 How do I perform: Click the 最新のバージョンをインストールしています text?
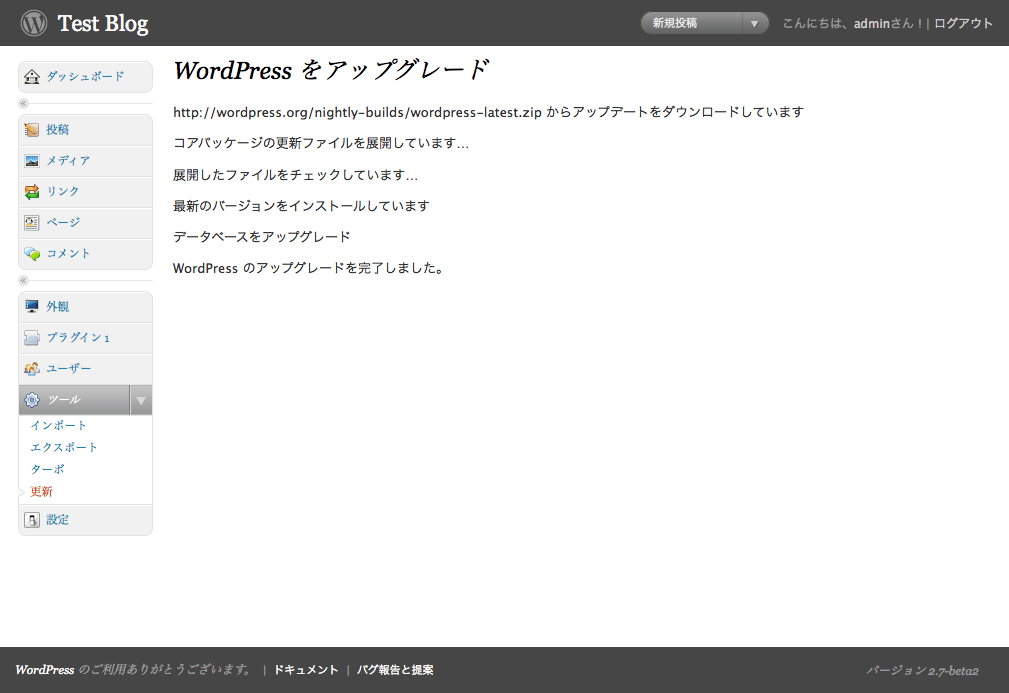(x=301, y=206)
